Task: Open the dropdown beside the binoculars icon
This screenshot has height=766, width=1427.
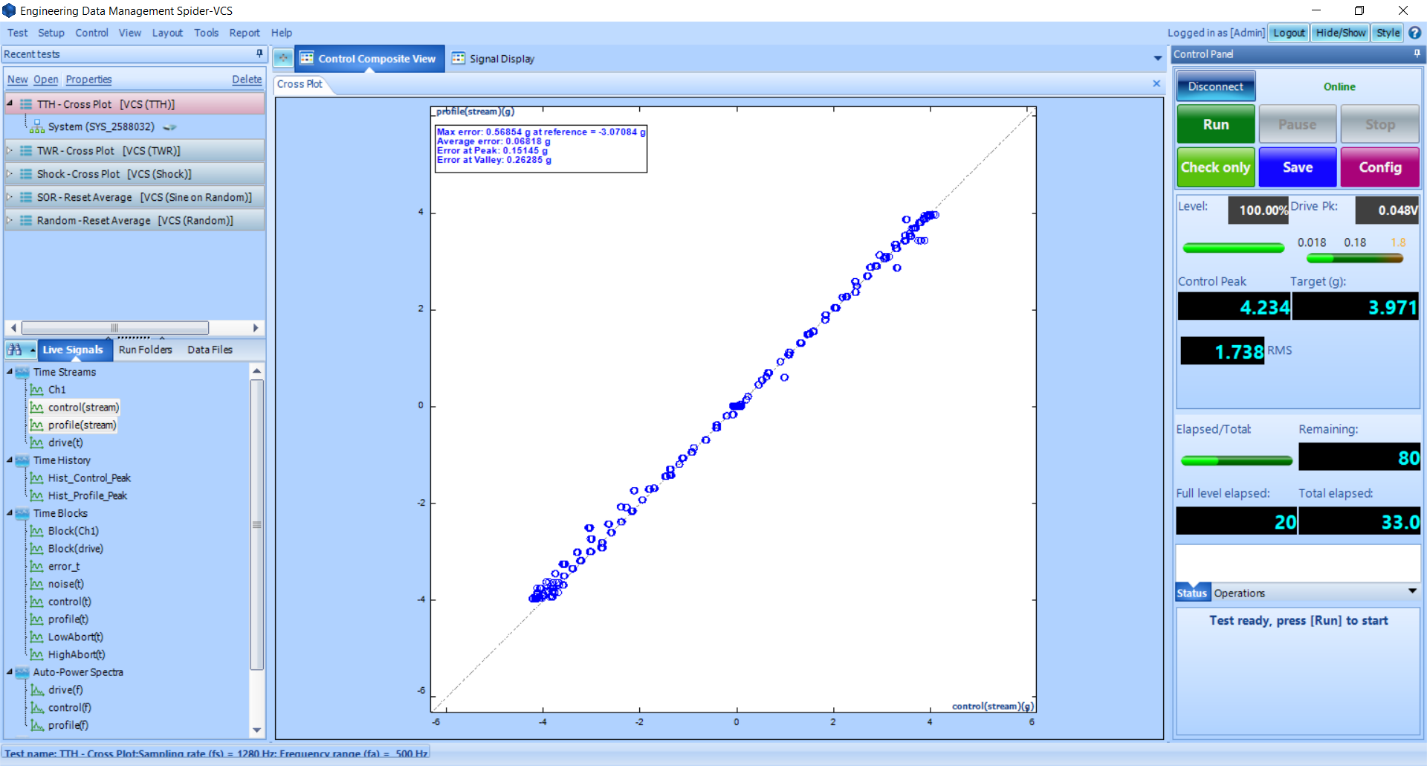Action: pos(32,351)
